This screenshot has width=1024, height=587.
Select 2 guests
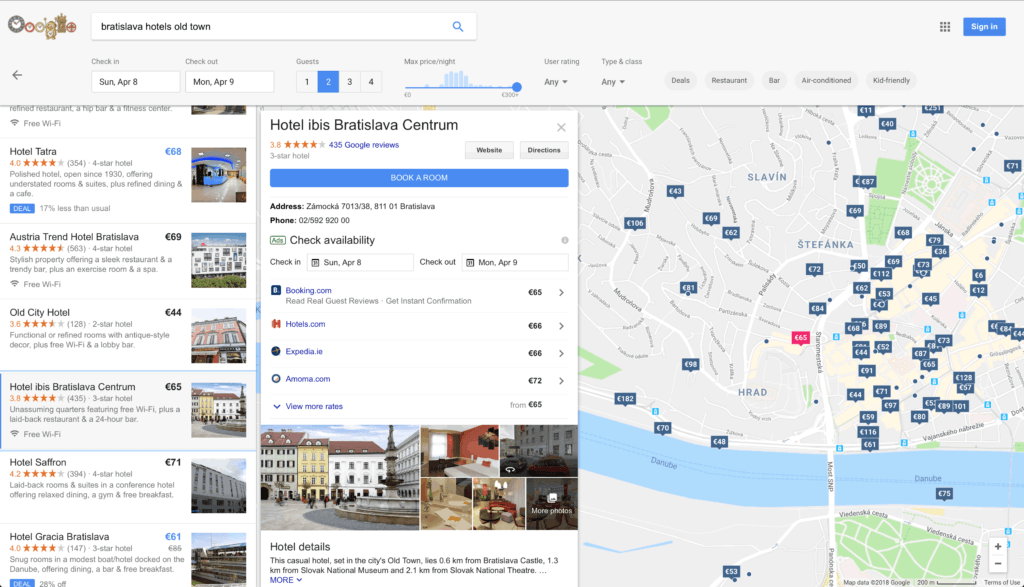tap(328, 82)
